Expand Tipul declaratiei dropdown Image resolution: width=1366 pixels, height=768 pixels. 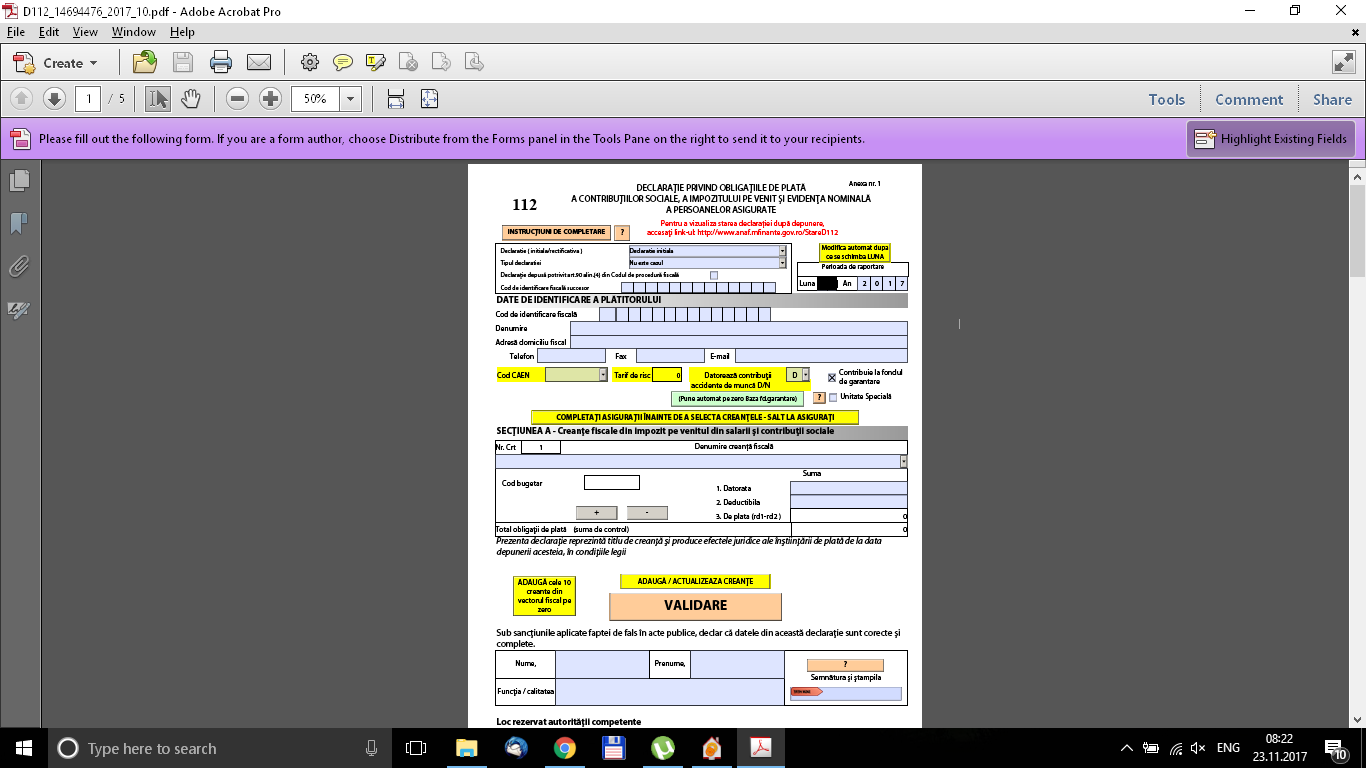coord(782,262)
